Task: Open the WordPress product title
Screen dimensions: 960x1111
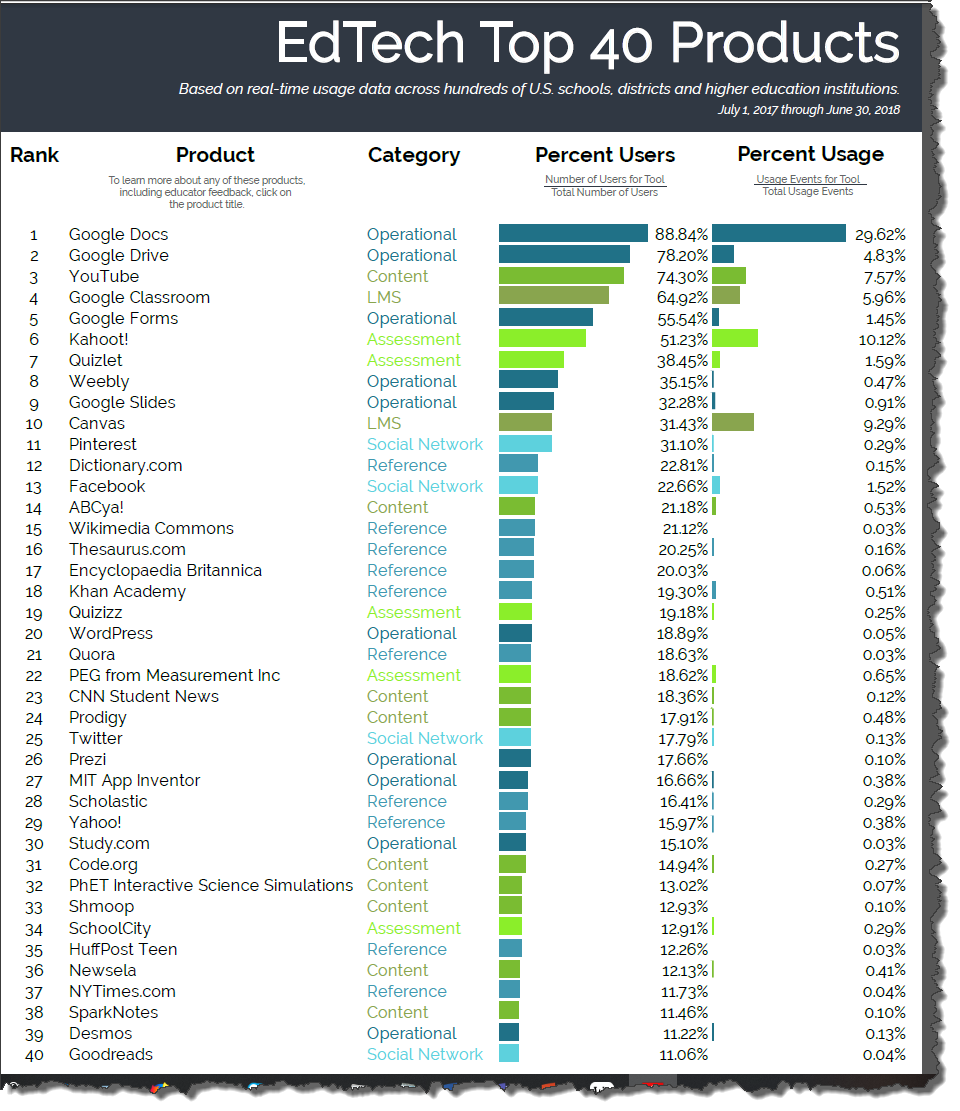Action: (111, 633)
